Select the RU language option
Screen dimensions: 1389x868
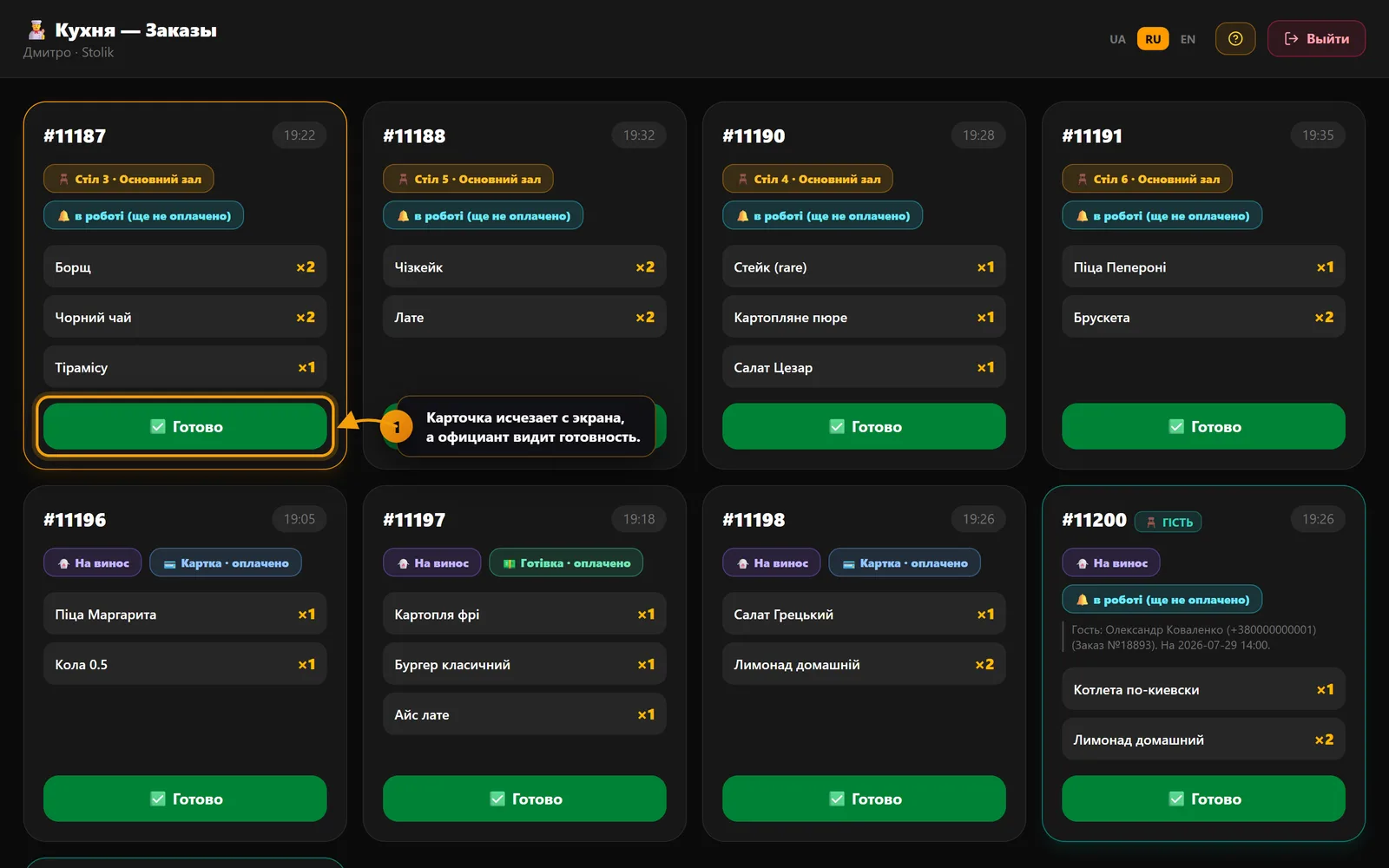point(1153,39)
